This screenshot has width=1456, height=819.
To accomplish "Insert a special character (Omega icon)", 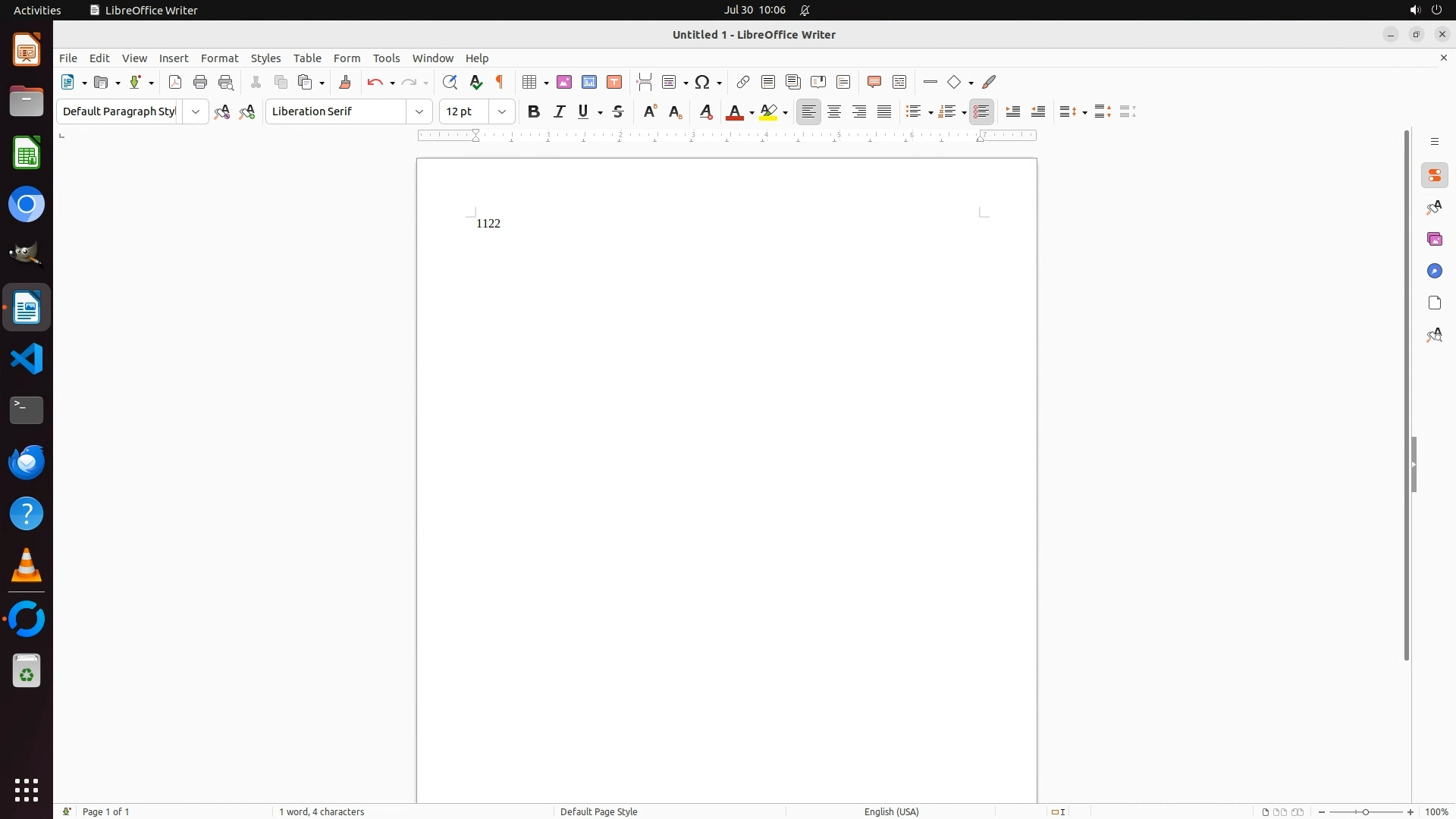I will pos(703,82).
